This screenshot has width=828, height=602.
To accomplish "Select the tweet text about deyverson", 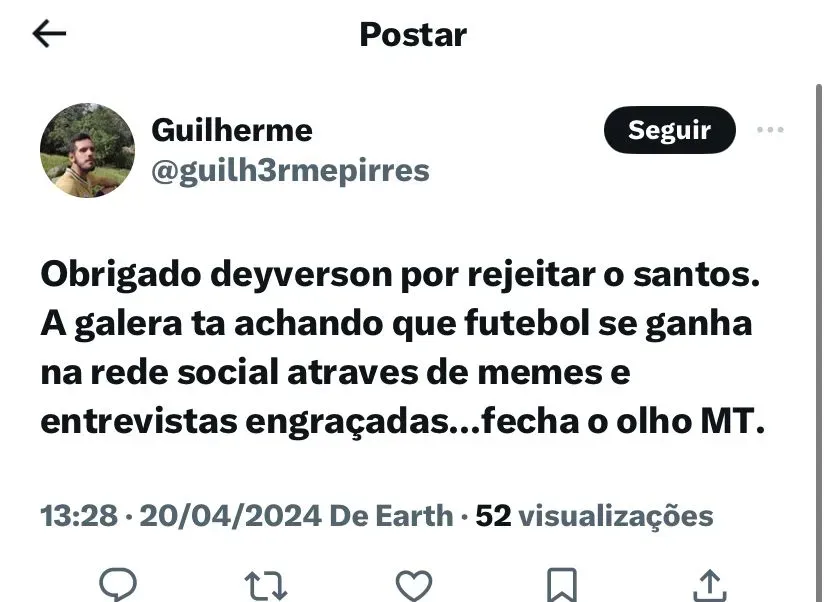I will click(x=402, y=347).
